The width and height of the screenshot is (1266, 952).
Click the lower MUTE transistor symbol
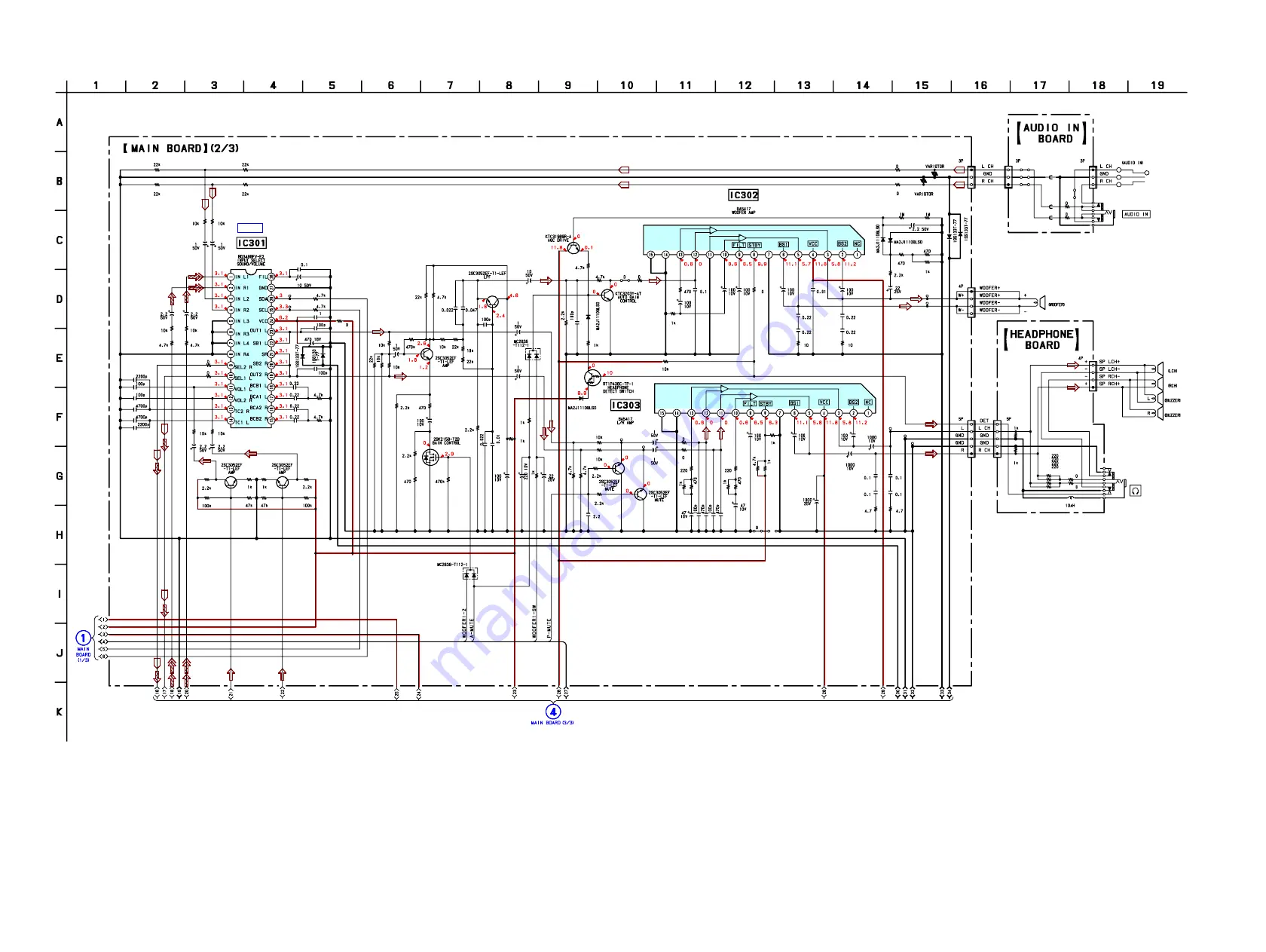[x=640, y=494]
